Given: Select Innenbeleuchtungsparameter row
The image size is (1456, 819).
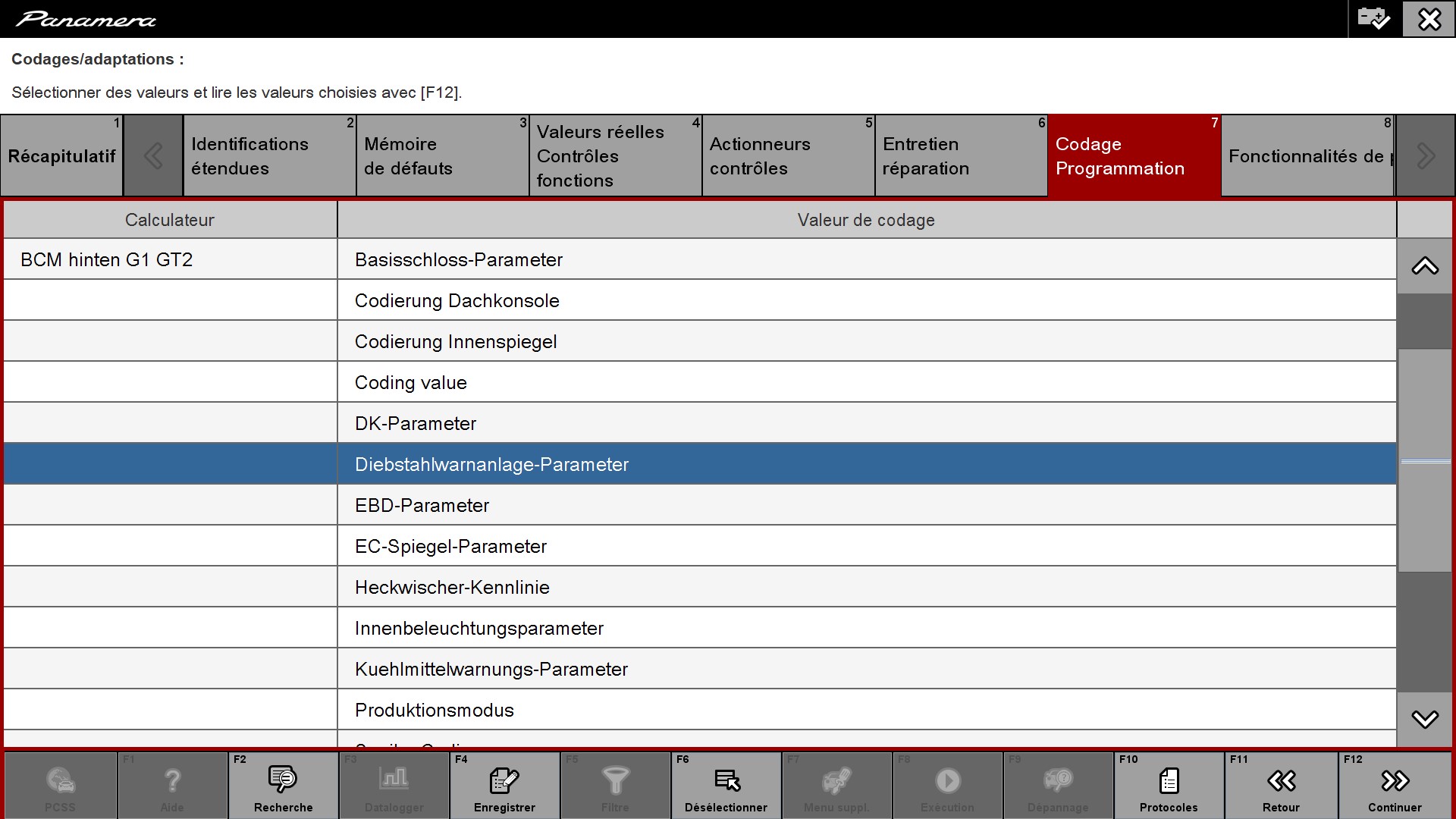Looking at the screenshot, I should [x=867, y=628].
